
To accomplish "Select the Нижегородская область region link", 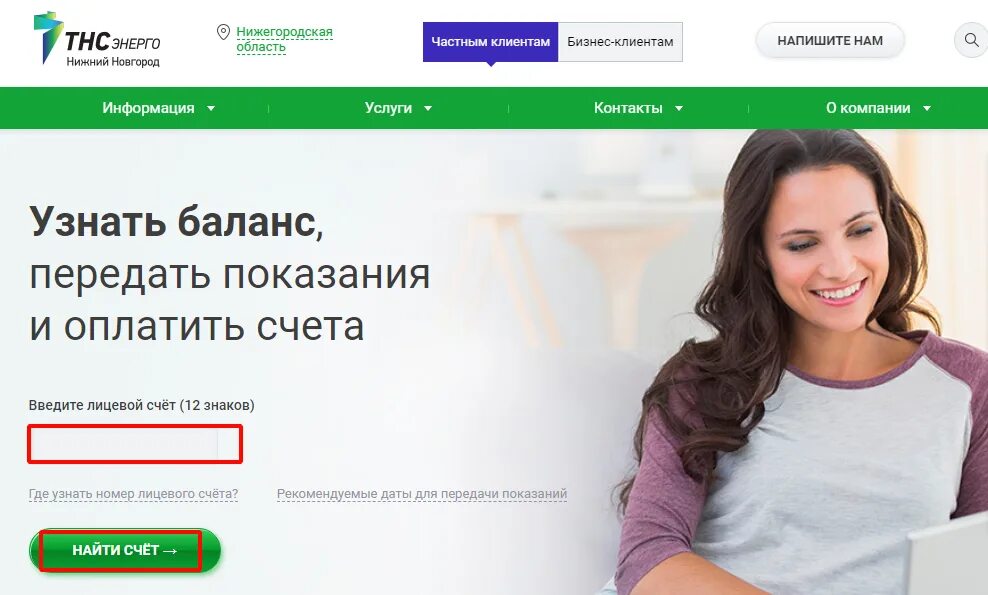I will click(284, 39).
